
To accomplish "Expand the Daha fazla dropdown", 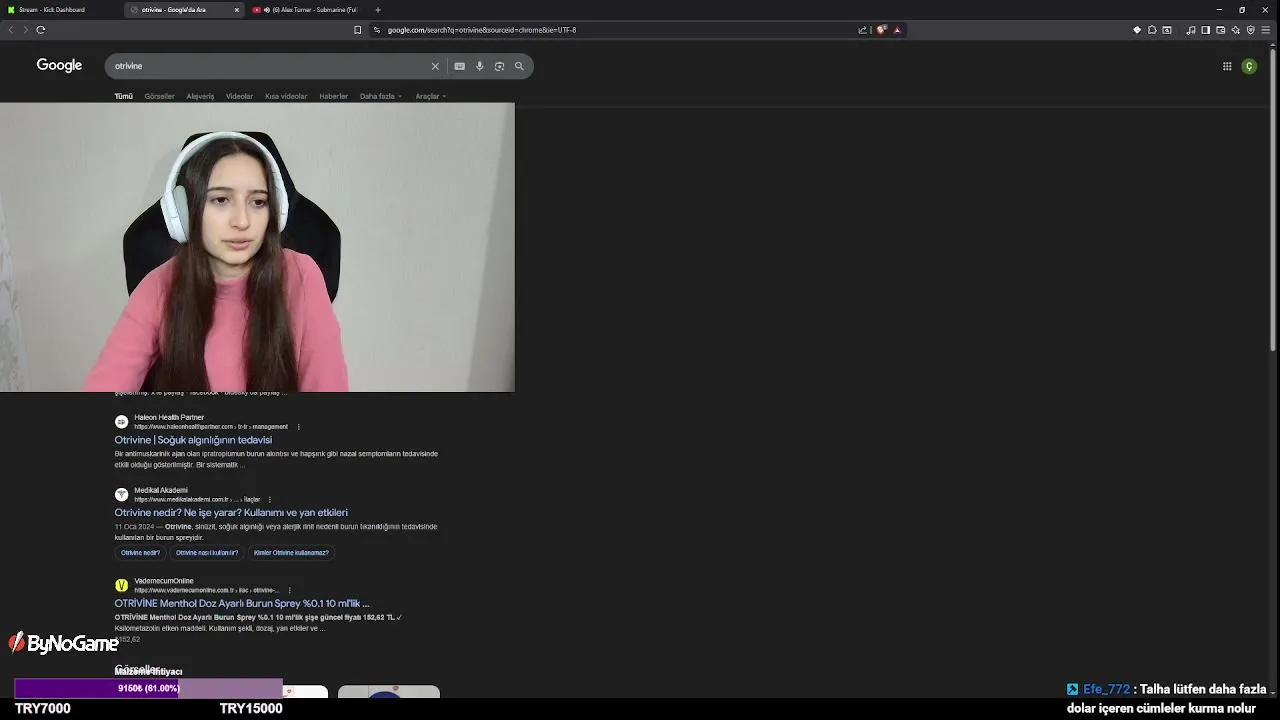I will [x=381, y=96].
